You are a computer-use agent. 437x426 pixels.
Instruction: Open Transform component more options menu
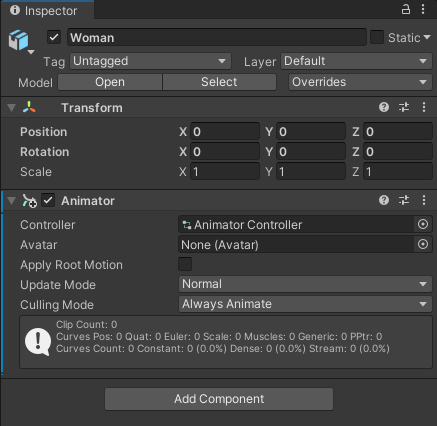424,107
